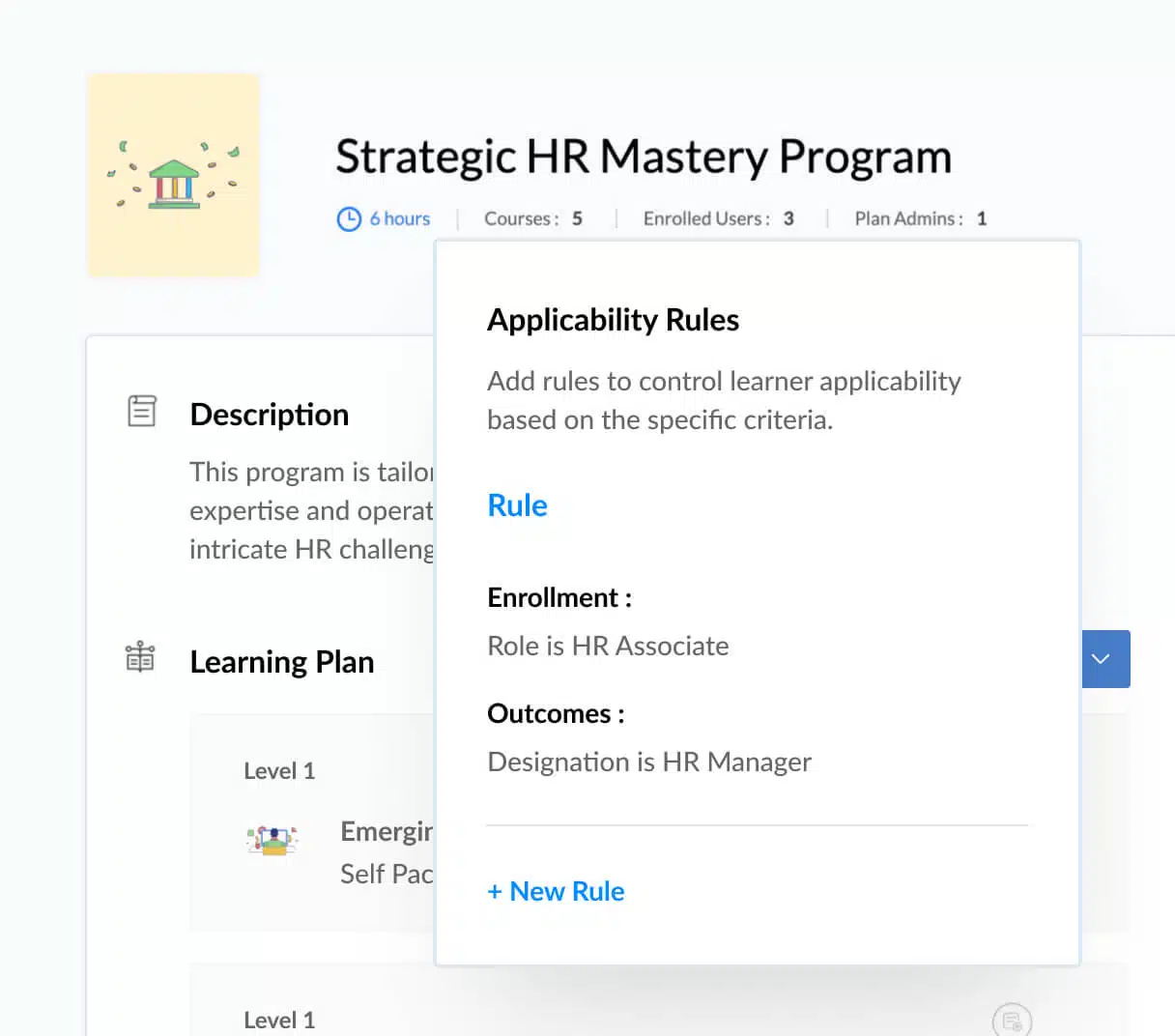Click the Applicability Rules heading
This screenshot has height=1036, width=1175.
pos(613,320)
